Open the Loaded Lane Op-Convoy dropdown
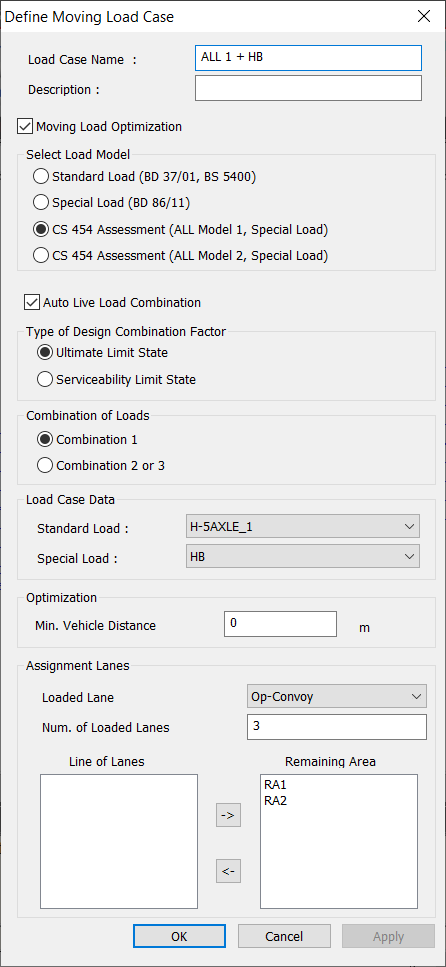Viewport: 446px width, 967px height. (x=336, y=697)
